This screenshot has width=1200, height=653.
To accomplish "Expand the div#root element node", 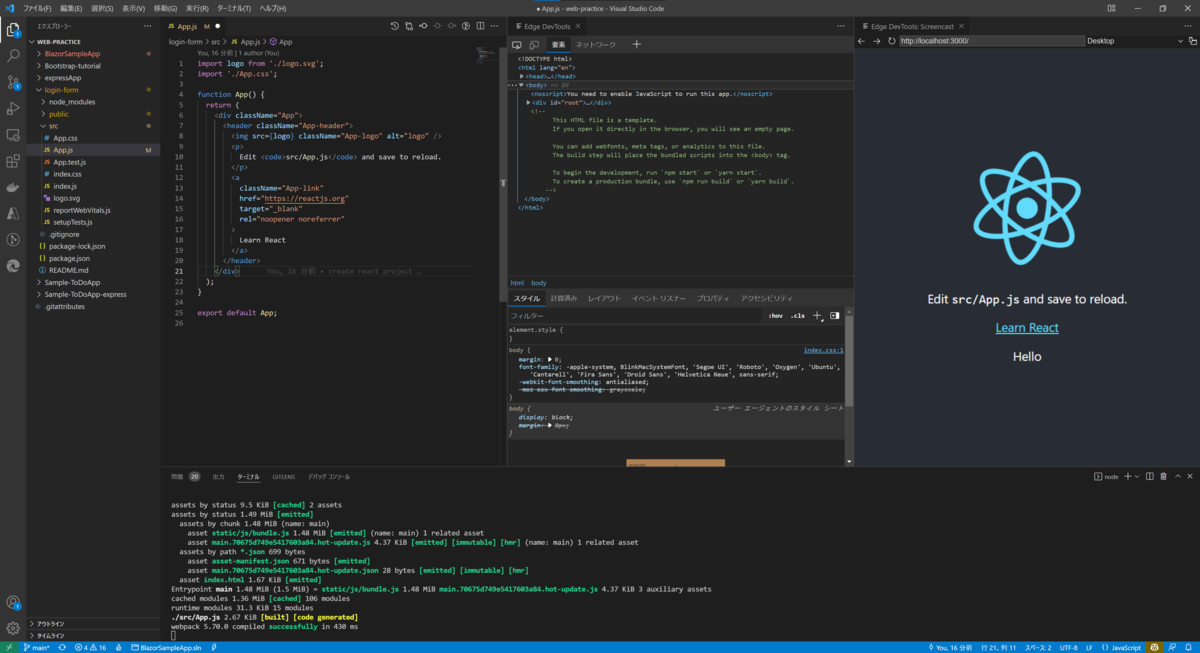I will [529, 103].
